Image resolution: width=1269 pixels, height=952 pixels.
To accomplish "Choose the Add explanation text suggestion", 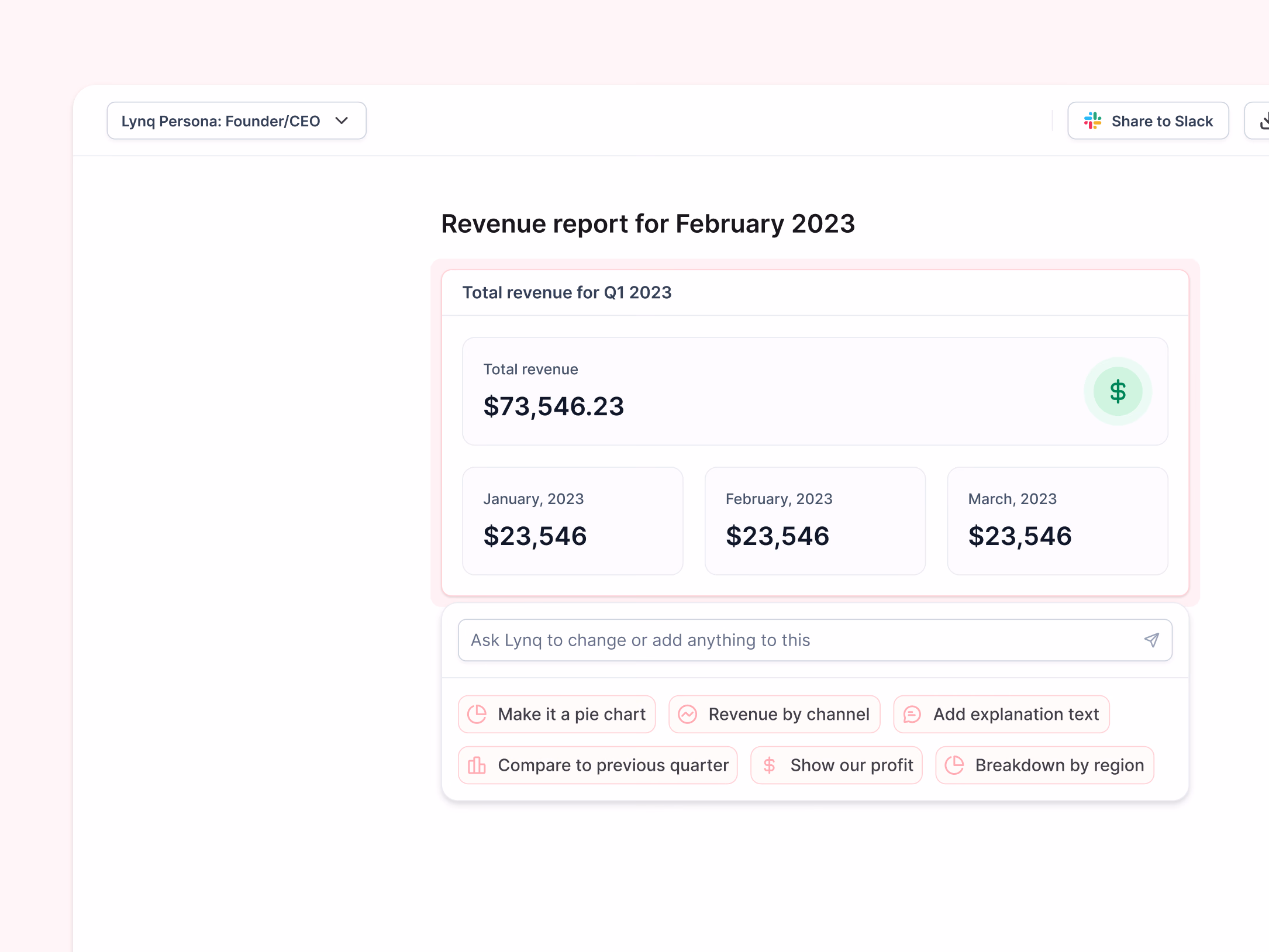I will coord(1001,714).
